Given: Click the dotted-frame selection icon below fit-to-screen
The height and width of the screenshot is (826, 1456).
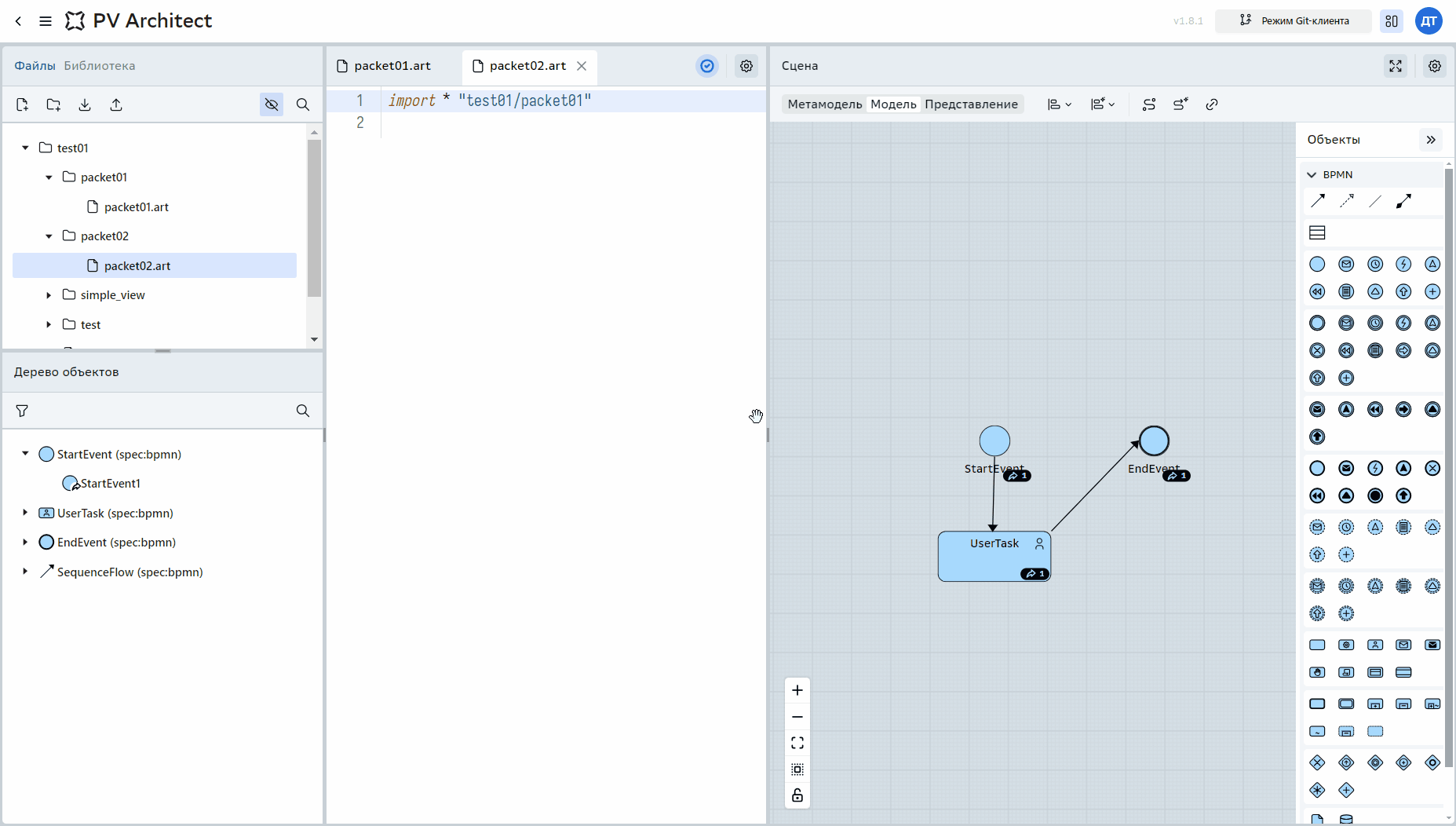Looking at the screenshot, I should (x=797, y=769).
